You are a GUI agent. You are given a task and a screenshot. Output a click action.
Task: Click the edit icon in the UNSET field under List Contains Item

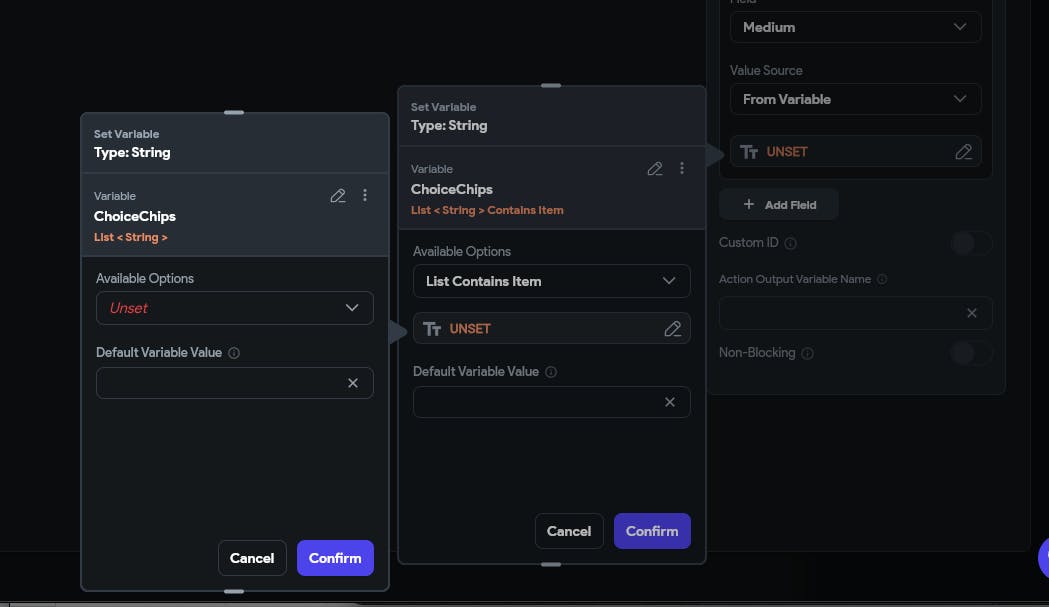[x=673, y=329]
